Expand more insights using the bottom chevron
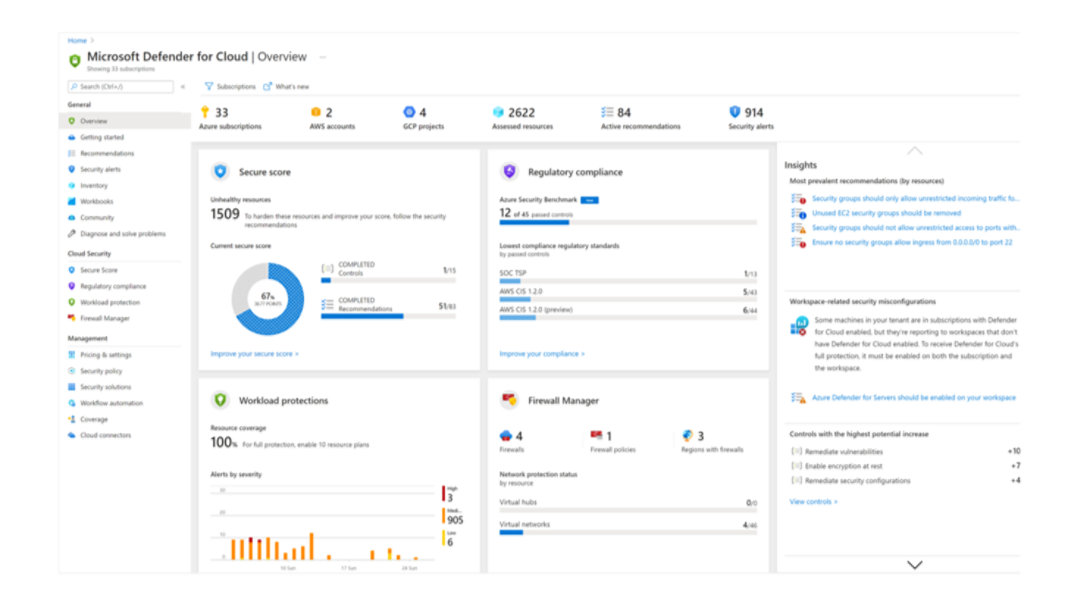This screenshot has height=606, width=1078. [x=914, y=564]
